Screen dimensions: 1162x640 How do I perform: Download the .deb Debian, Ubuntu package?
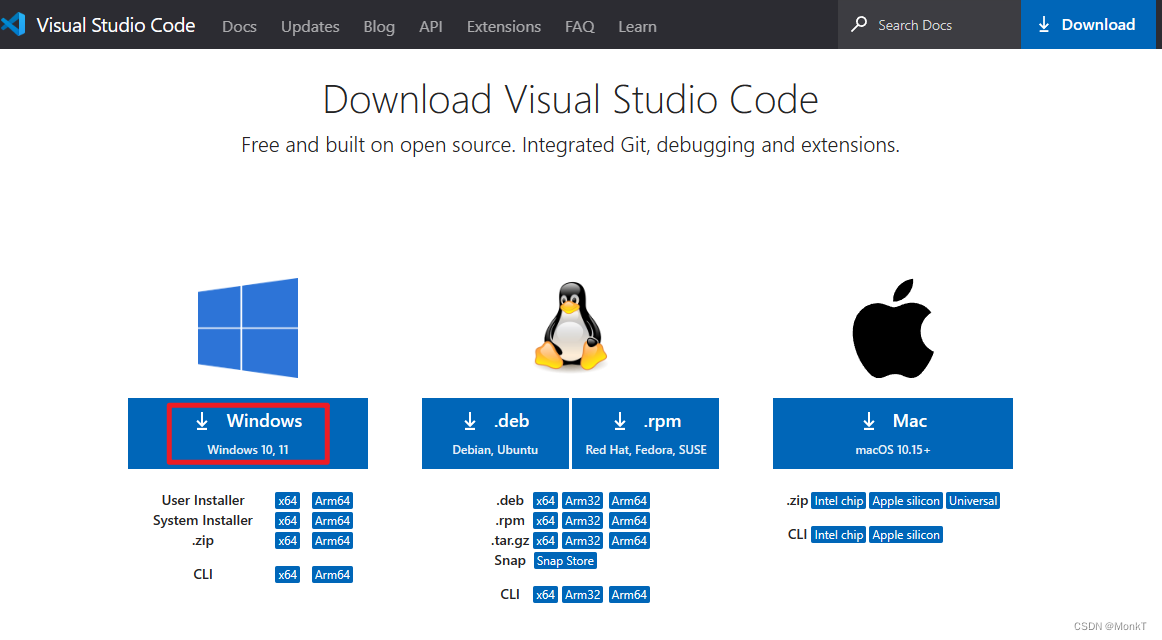[x=495, y=433]
